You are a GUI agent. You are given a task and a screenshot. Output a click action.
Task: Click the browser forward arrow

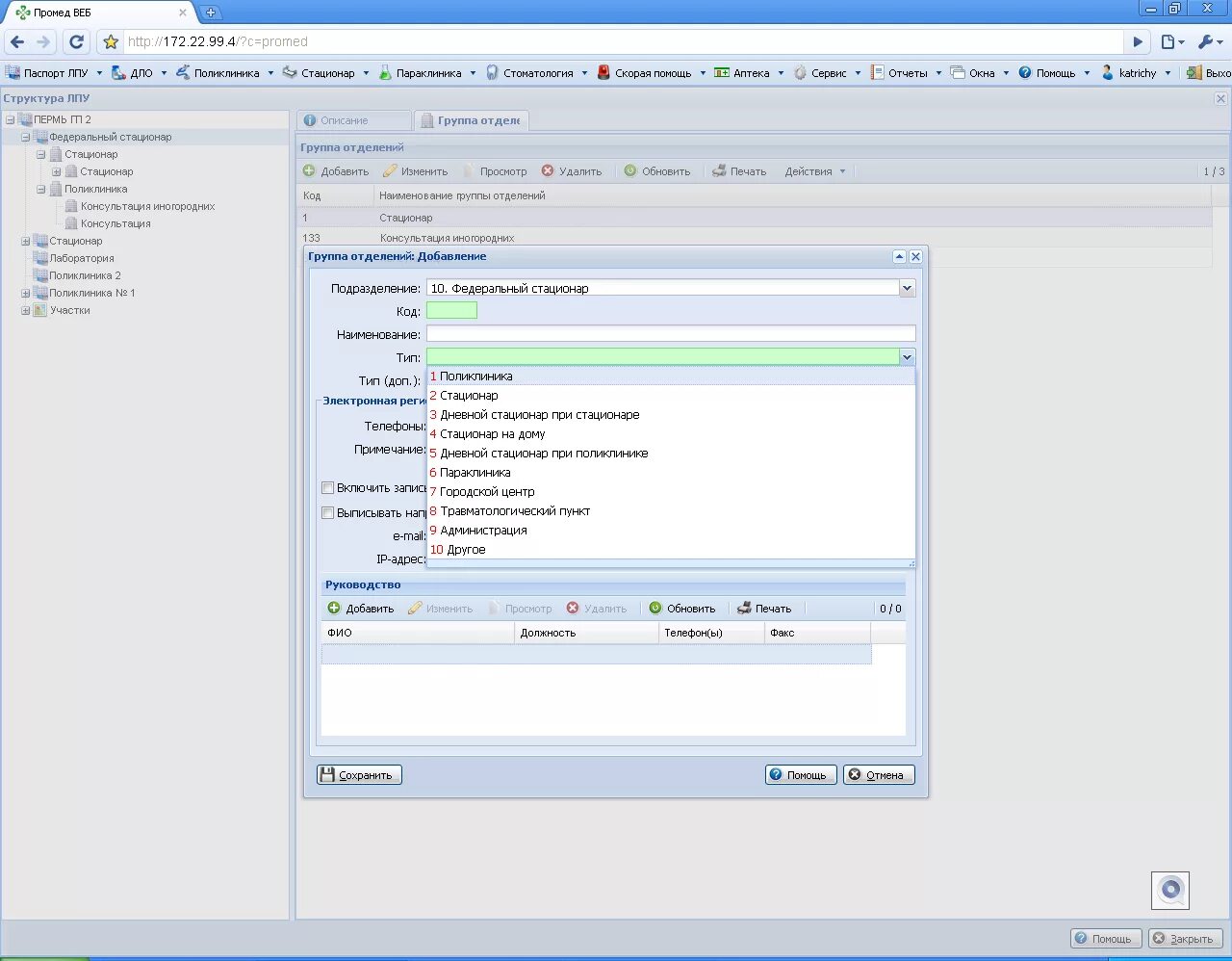coord(43,42)
